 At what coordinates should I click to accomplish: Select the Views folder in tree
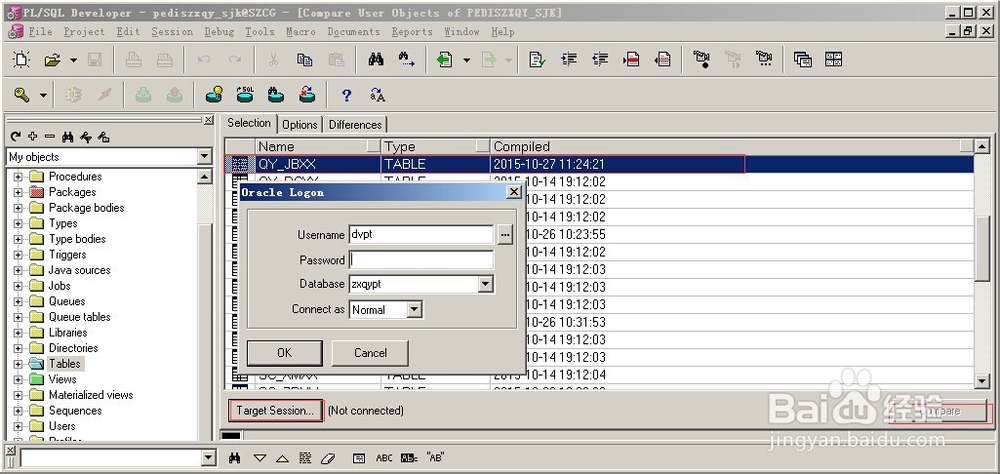coord(62,379)
